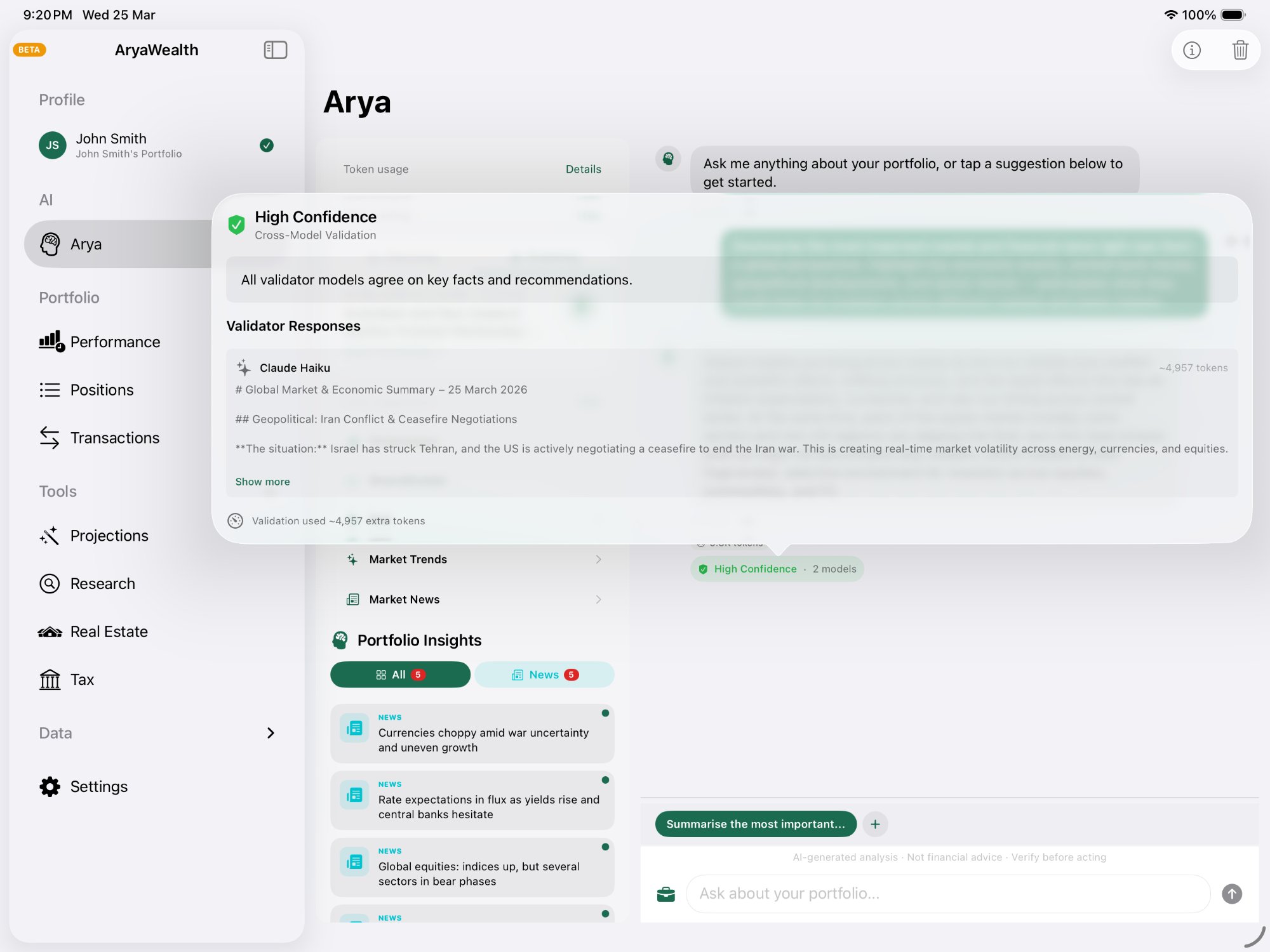Select John Smith profile checkmark
The width and height of the screenshot is (1270, 952).
[x=267, y=145]
